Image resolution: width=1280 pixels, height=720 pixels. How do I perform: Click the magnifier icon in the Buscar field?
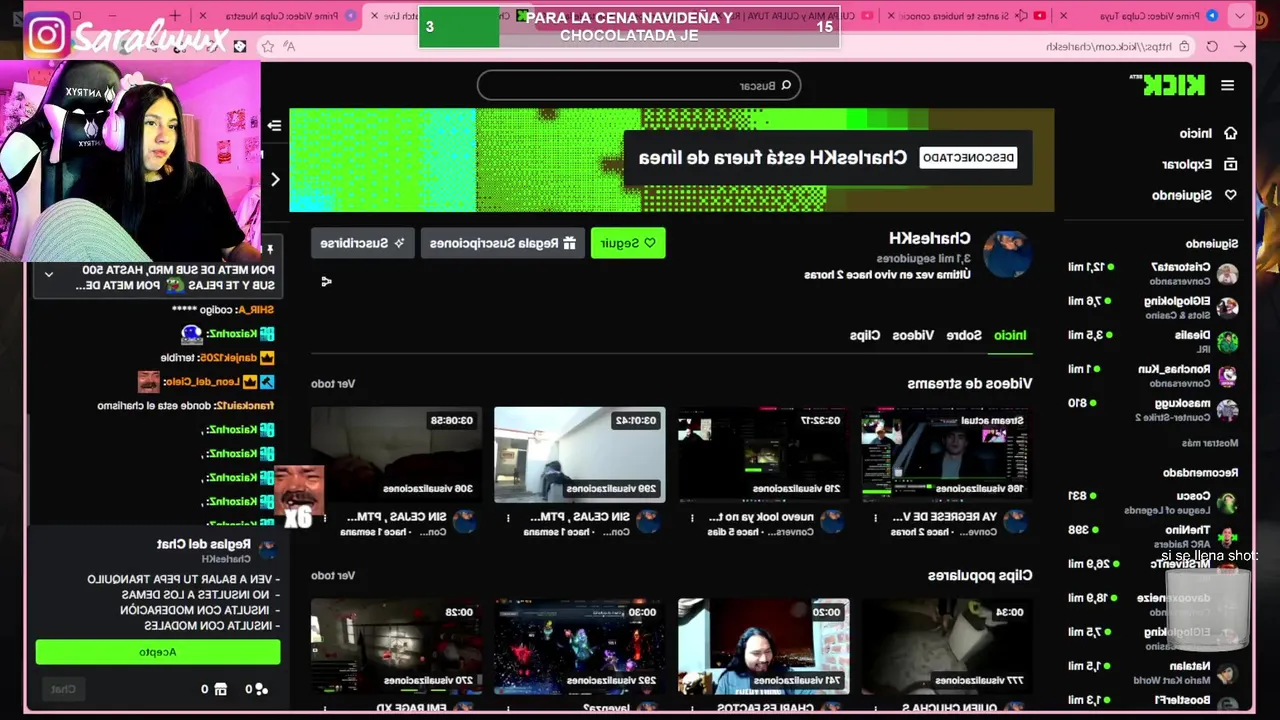click(x=785, y=86)
